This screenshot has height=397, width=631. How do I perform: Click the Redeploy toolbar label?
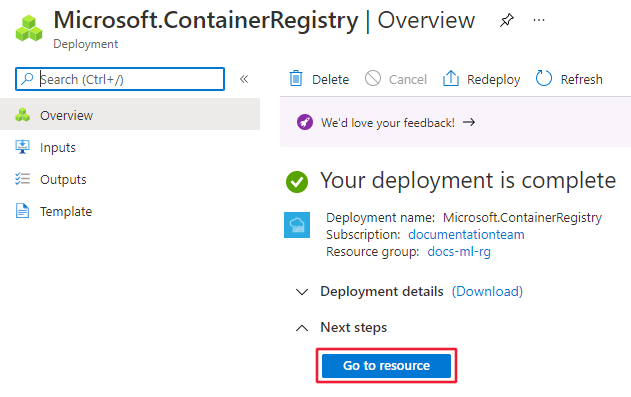493,79
